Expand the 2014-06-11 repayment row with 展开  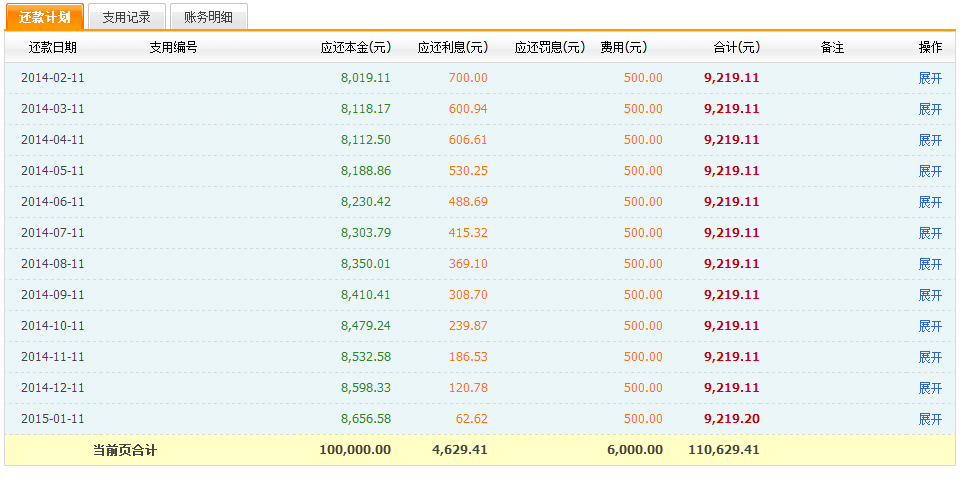[x=930, y=202]
